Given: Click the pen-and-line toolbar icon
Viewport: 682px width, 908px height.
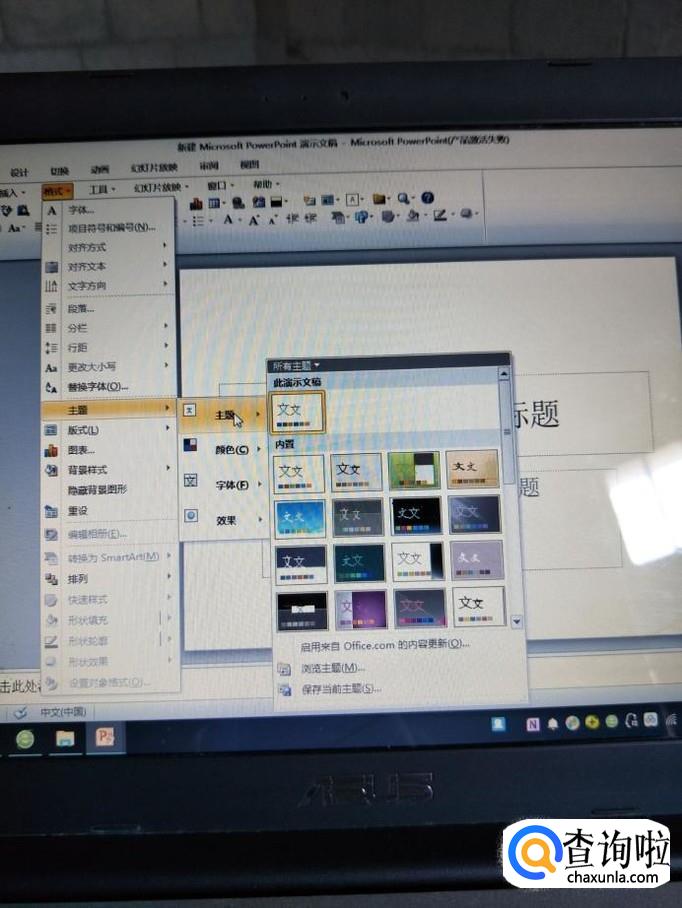Looking at the screenshot, I should (x=440, y=215).
